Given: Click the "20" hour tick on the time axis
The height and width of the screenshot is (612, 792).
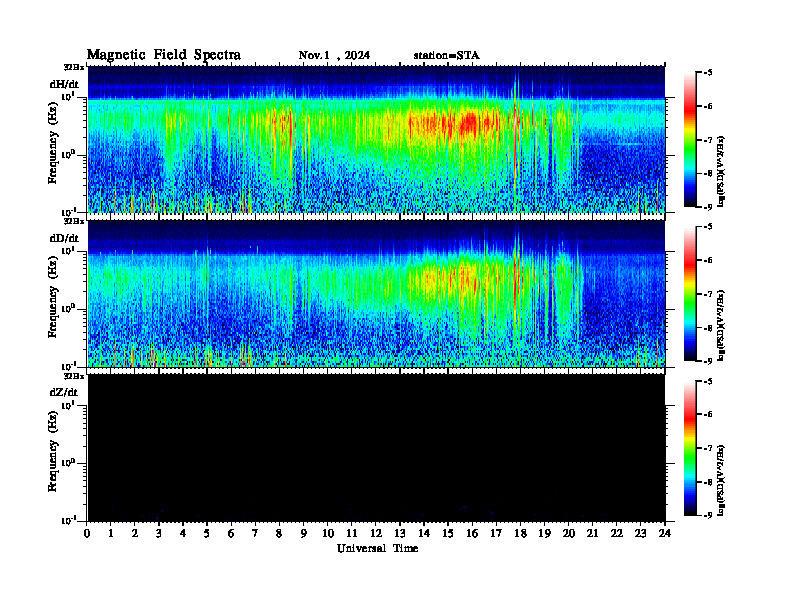Looking at the screenshot, I should pyautogui.click(x=569, y=533).
